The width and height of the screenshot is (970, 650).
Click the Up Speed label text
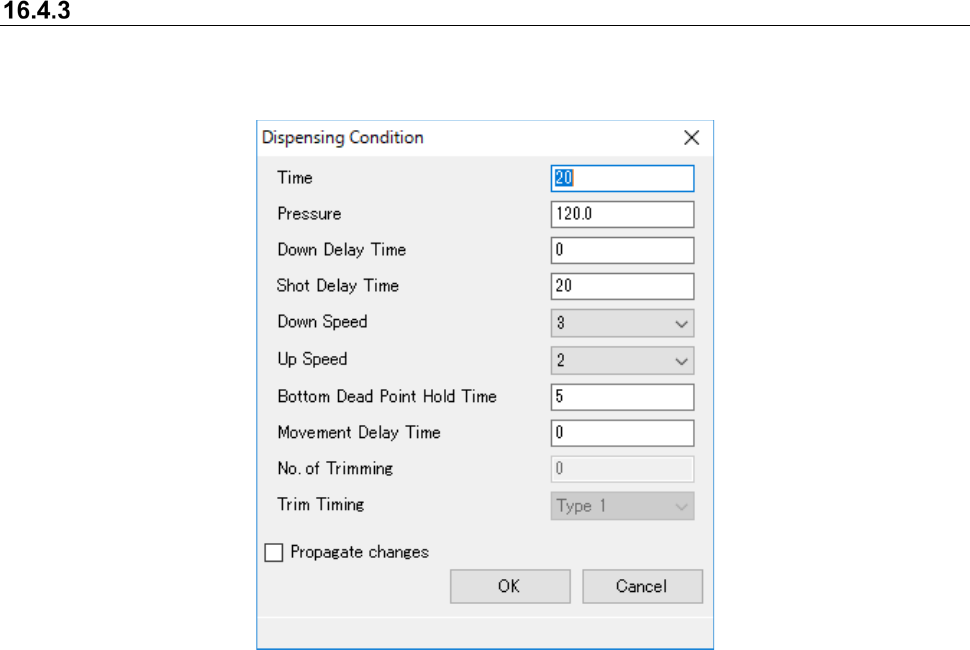(312, 358)
